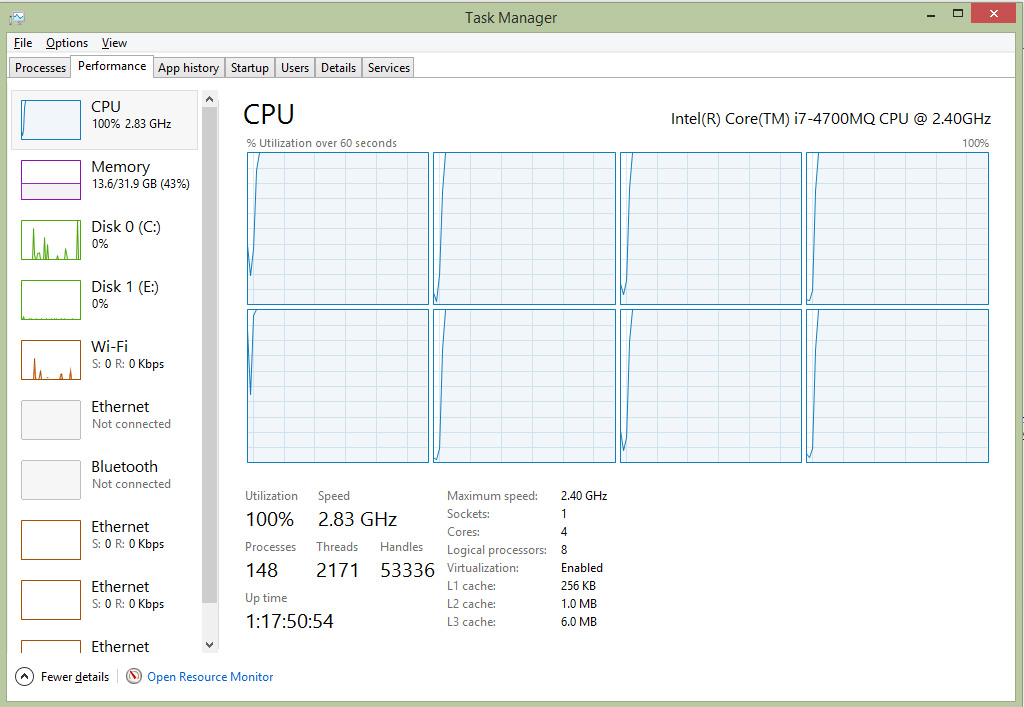The image size is (1024, 707).
Task: Open the Options menu
Action: [67, 43]
